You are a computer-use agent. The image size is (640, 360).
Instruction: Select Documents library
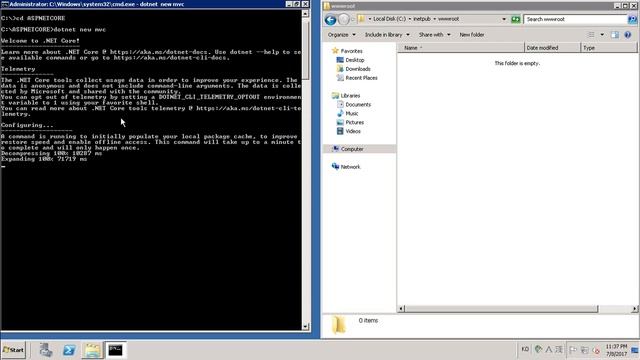(353, 104)
